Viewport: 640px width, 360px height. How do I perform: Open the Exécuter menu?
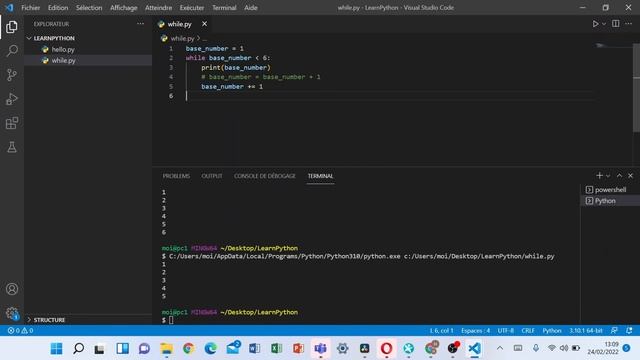192,7
